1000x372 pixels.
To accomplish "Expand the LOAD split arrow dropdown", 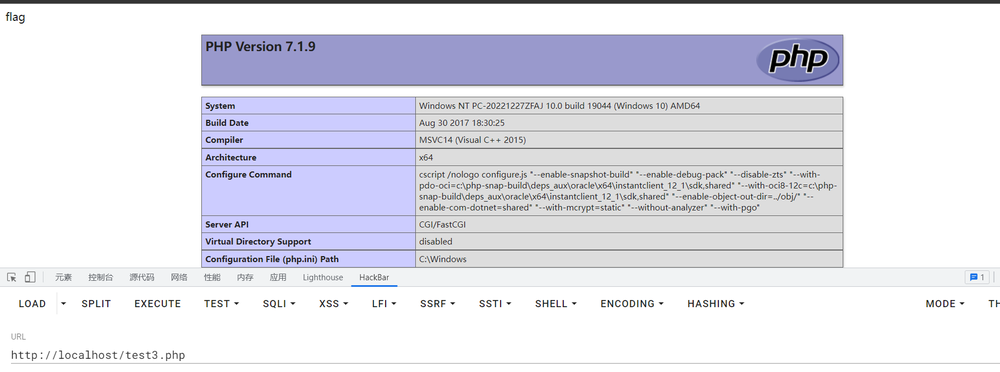I will click(x=63, y=304).
